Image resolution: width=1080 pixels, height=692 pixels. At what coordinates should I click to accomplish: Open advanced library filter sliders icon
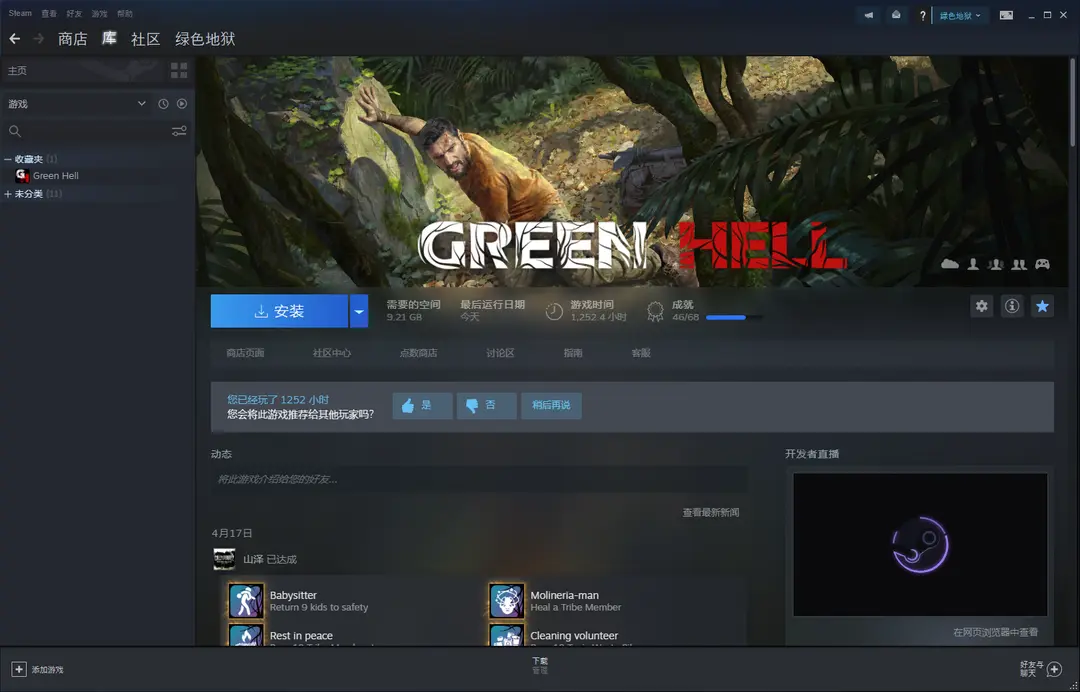pos(179,131)
